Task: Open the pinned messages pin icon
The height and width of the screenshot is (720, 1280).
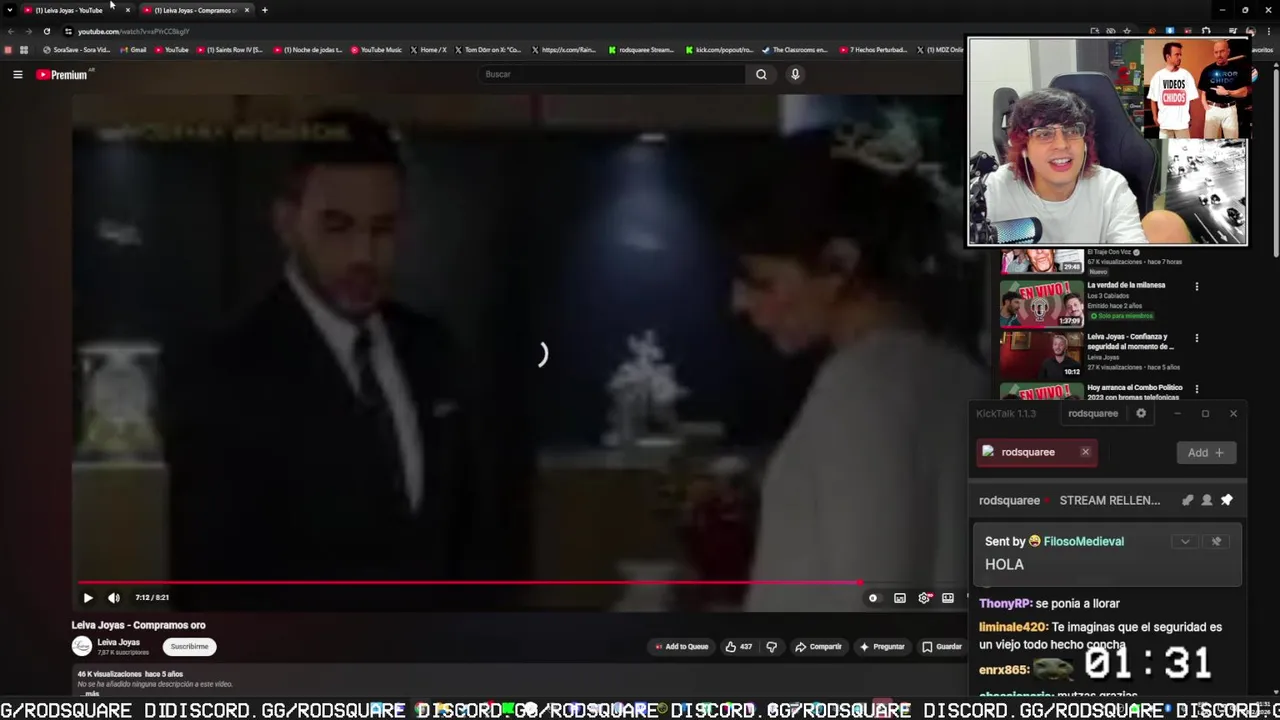Action: 1227,500
